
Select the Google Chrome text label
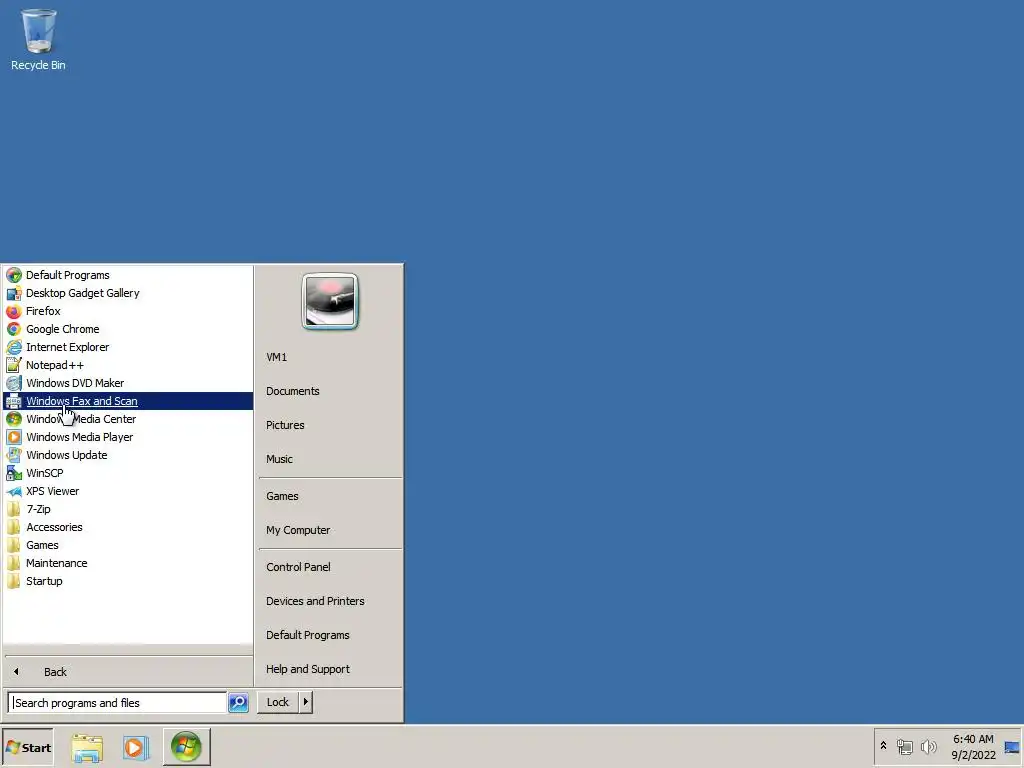pyautogui.click(x=63, y=329)
